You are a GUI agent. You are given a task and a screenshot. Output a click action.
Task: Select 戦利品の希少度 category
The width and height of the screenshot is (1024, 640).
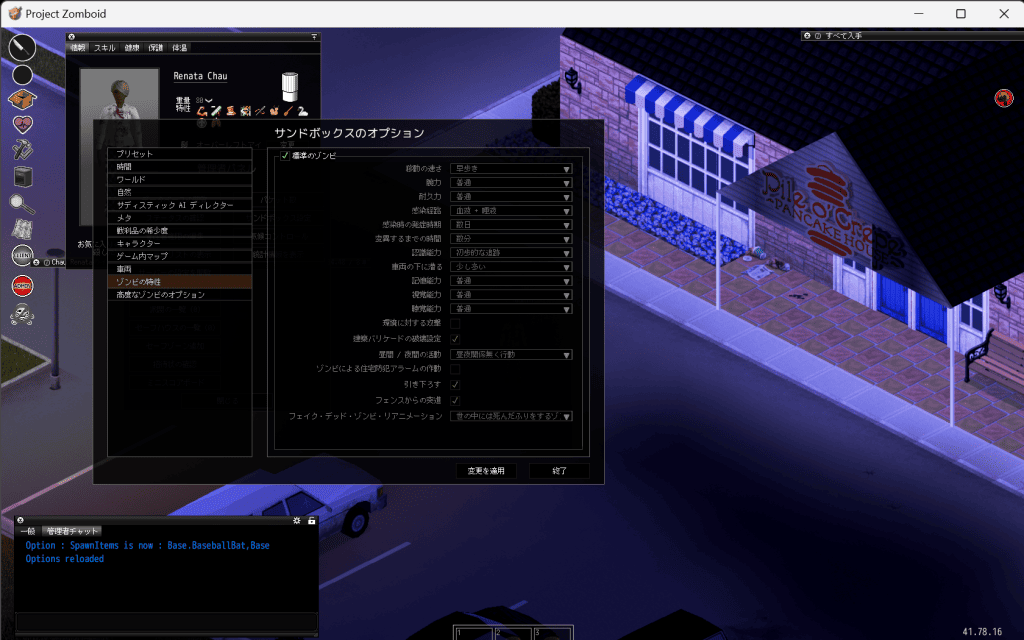click(180, 231)
